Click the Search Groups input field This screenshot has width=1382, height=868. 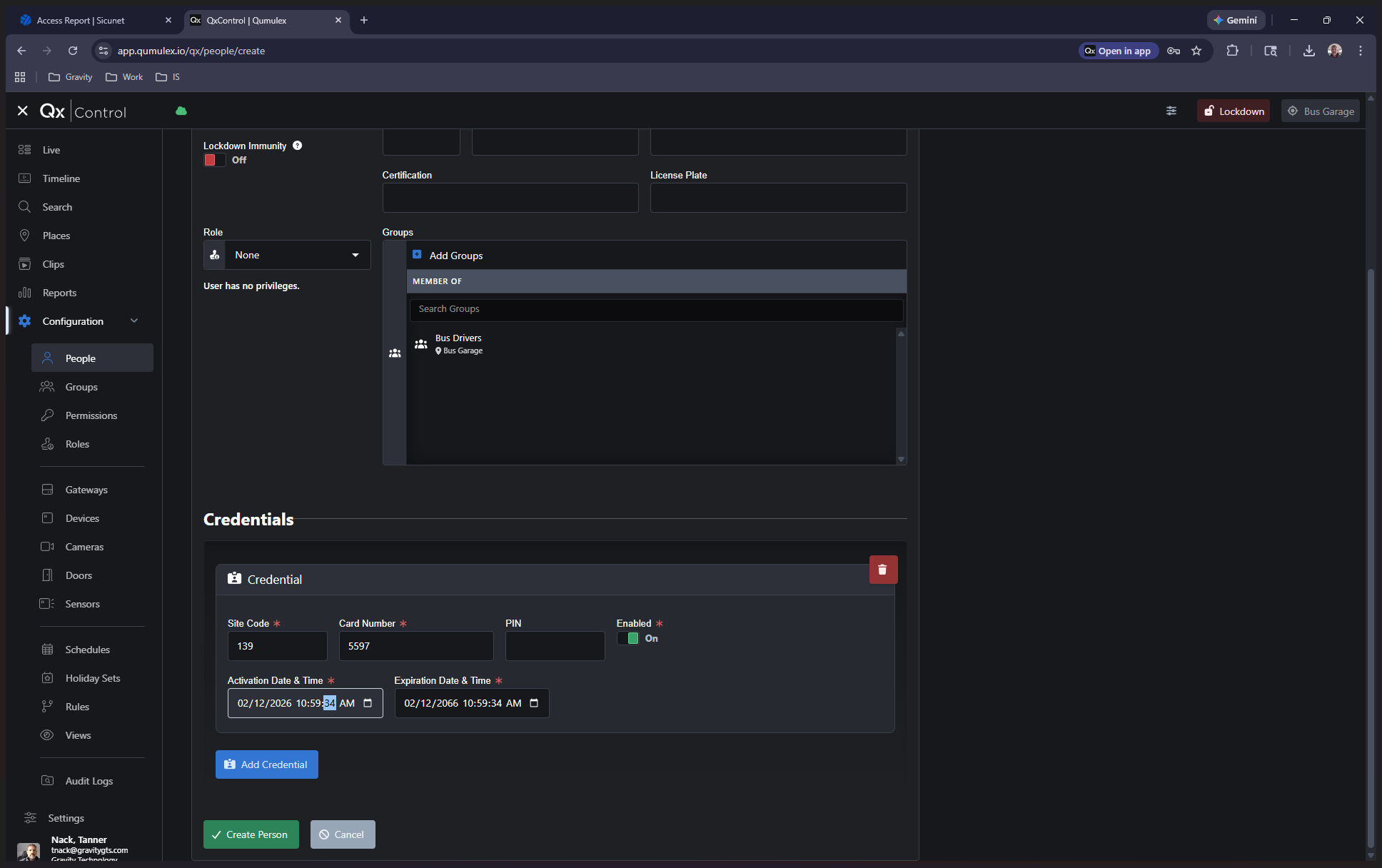pos(655,309)
